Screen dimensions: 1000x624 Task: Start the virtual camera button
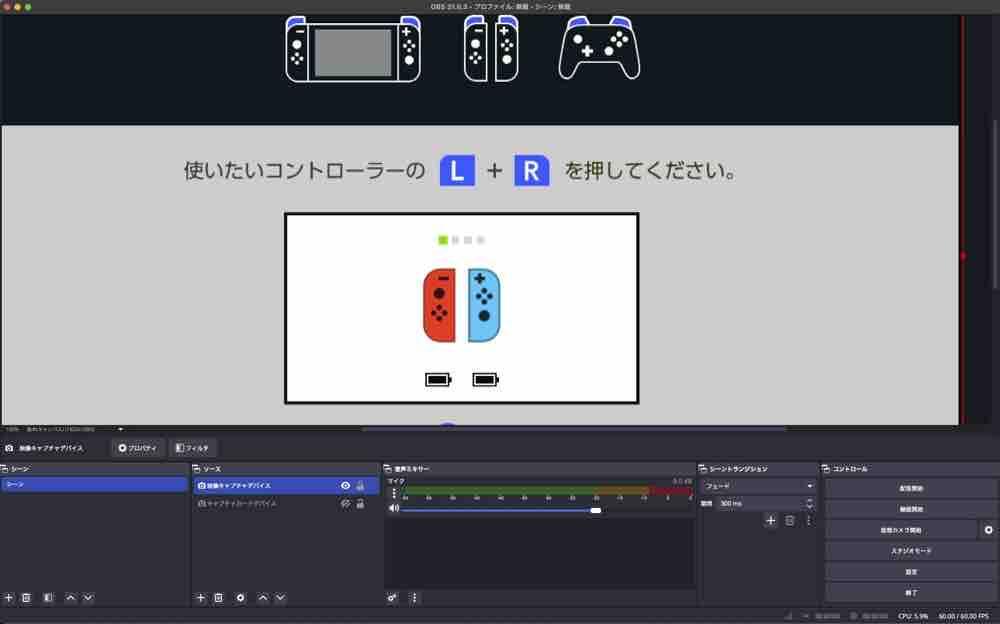tap(901, 530)
